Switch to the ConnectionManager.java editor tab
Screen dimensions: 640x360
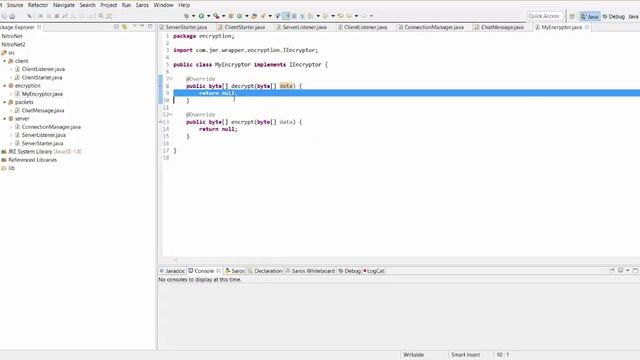pos(434,27)
